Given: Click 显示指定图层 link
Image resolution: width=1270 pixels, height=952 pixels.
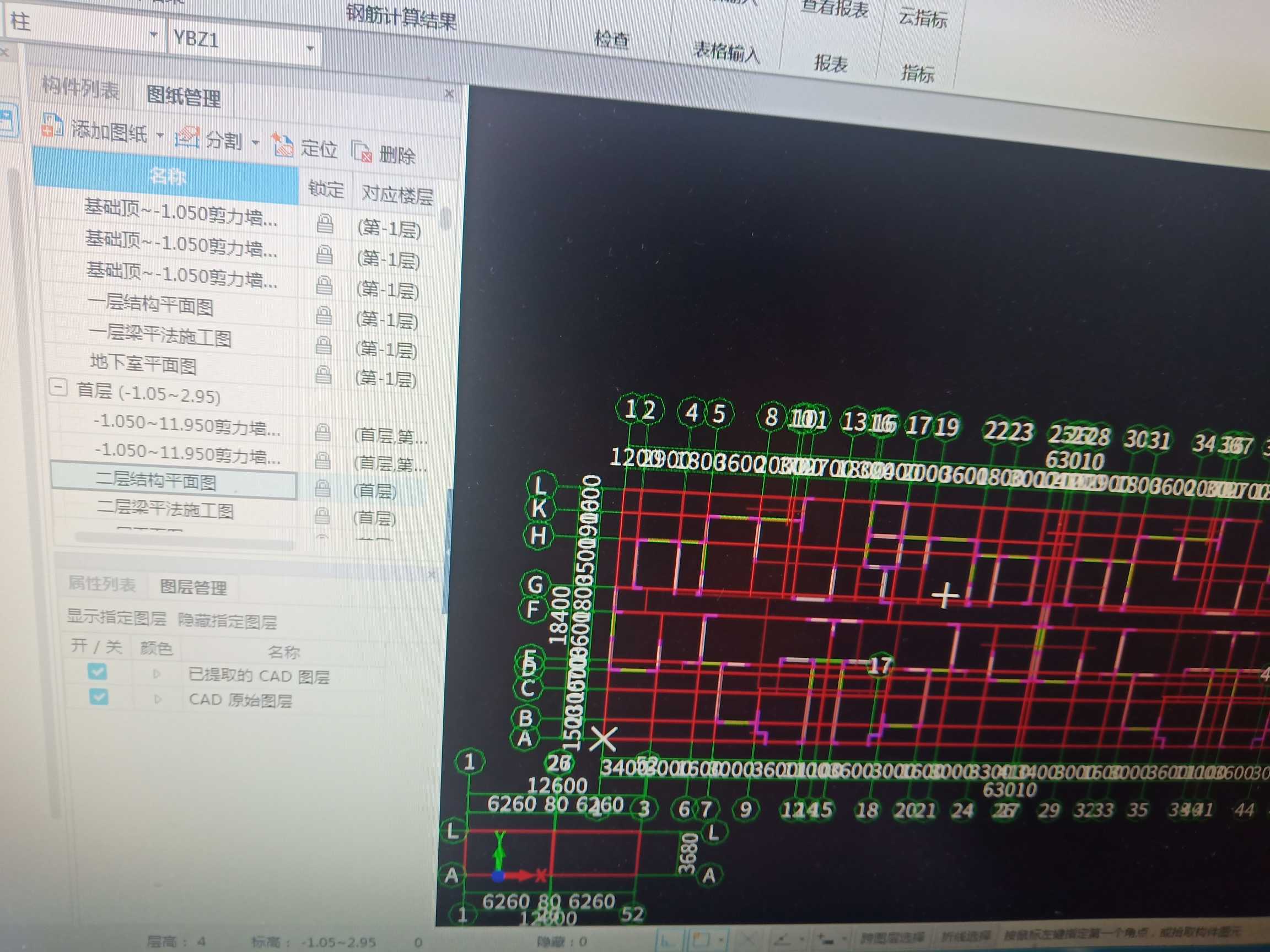Looking at the screenshot, I should 116,618.
